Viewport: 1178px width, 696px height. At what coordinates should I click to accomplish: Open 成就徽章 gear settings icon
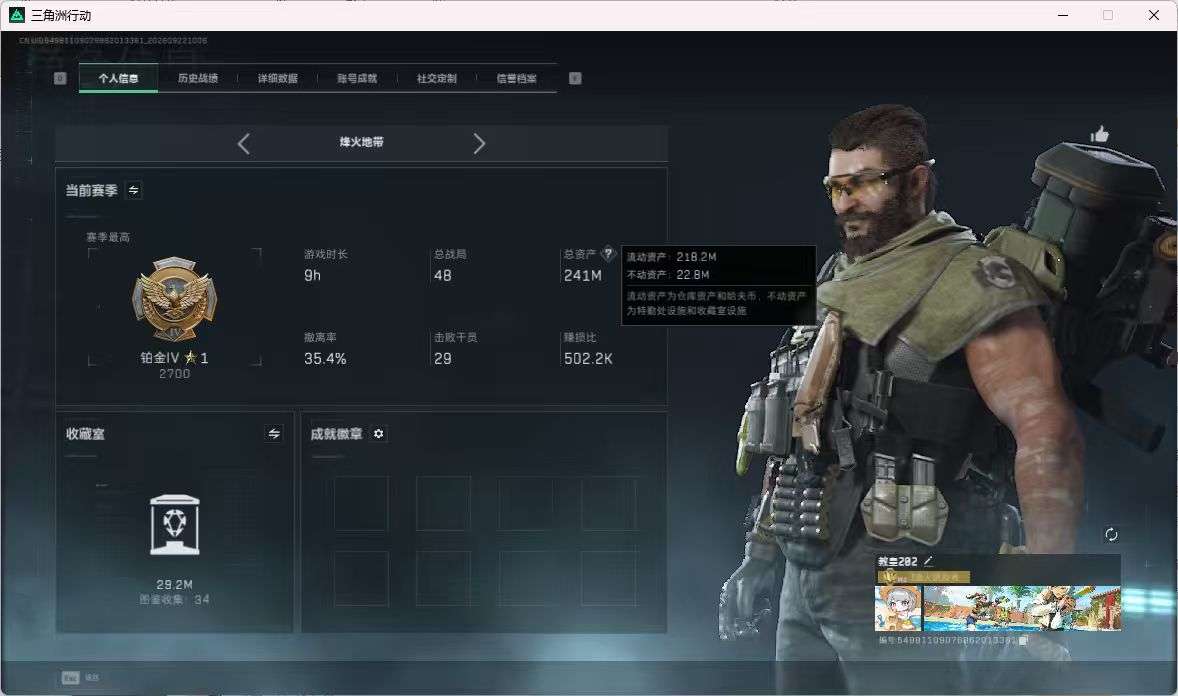point(379,434)
